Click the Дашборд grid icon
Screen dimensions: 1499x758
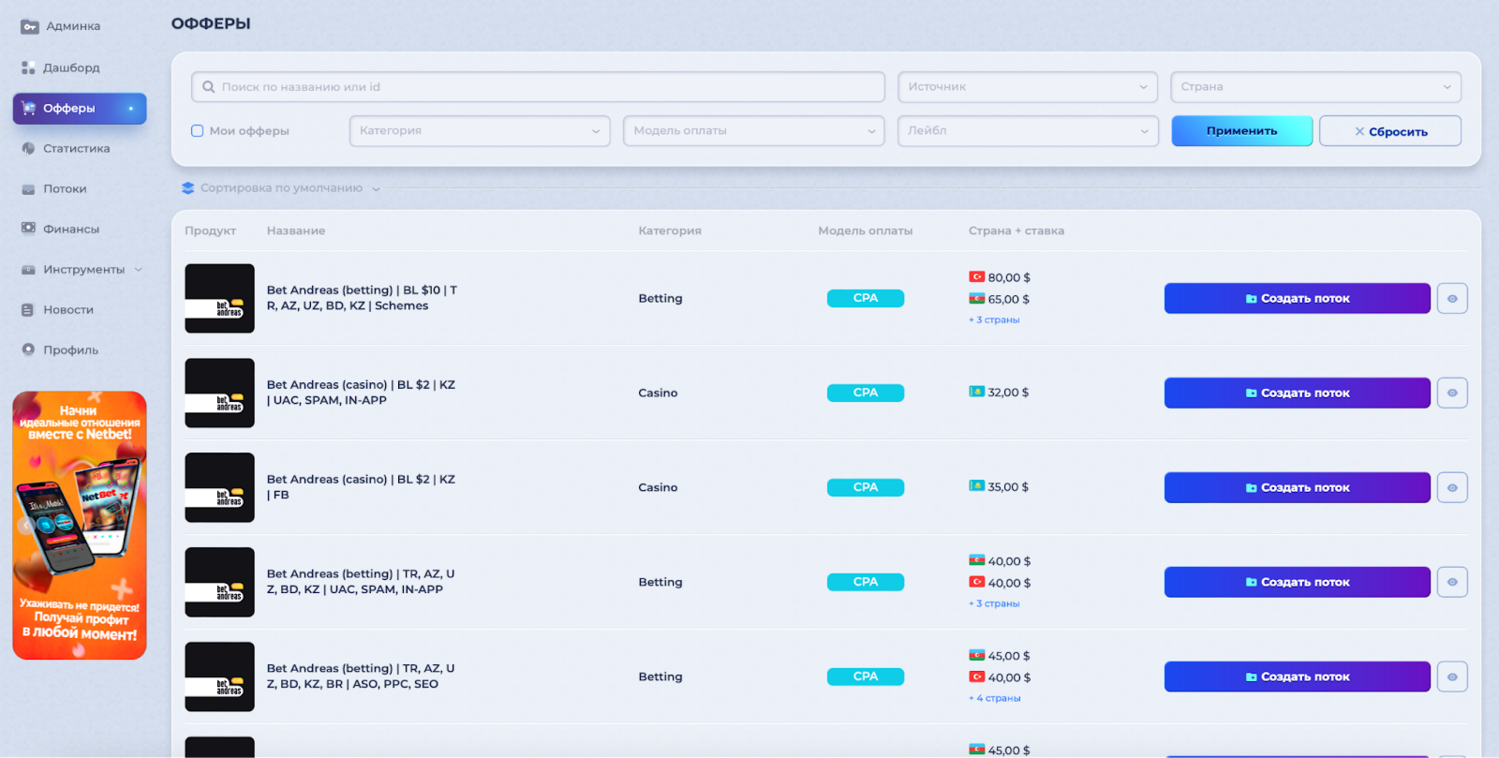28,68
